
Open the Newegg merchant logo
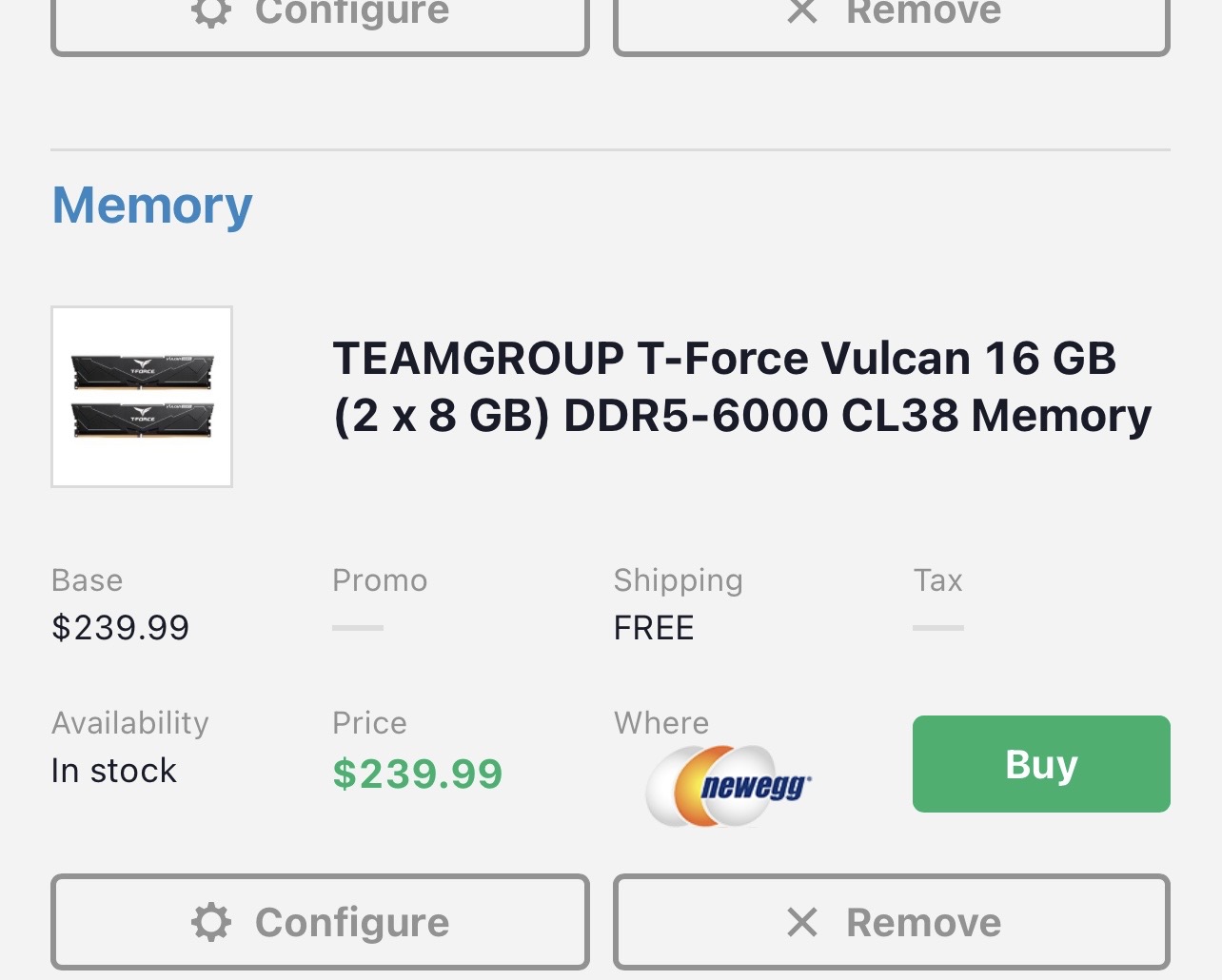click(728, 785)
